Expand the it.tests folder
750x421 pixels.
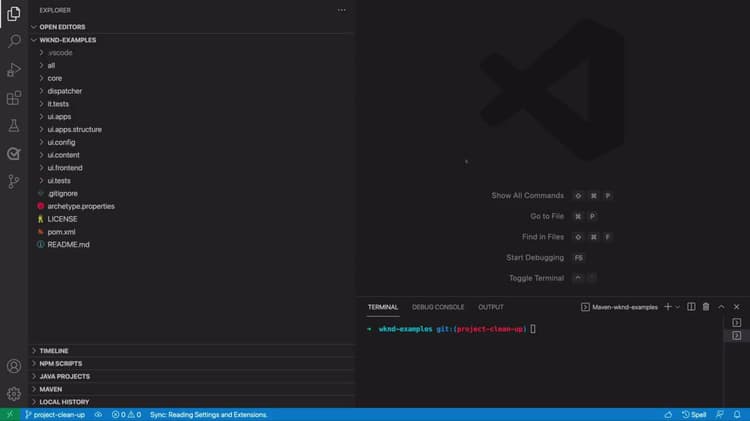[x=191, y=104]
